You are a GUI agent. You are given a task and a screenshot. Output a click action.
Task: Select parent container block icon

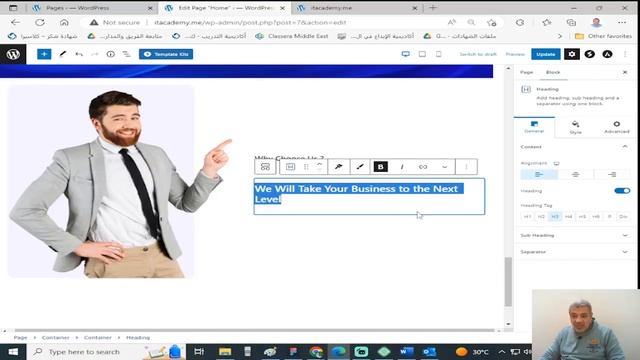tap(265, 167)
